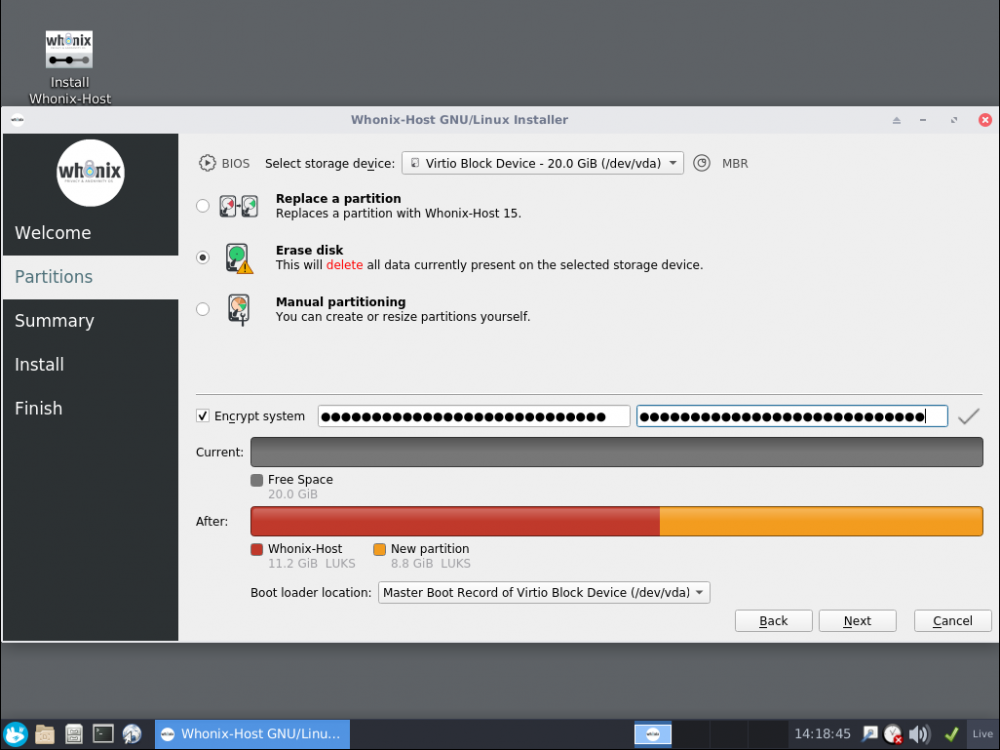Select the Erase disk drive icon

tap(237, 257)
